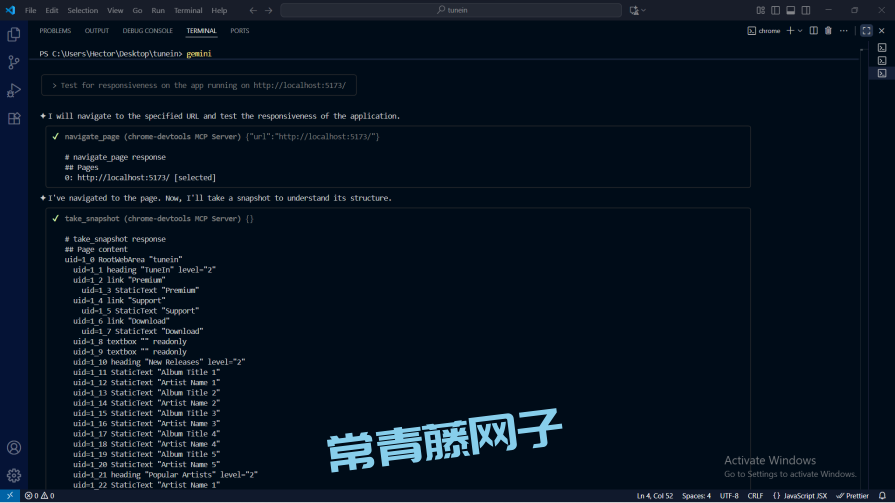The width and height of the screenshot is (895, 503).
Task: Open the Copilot chat dropdown in title bar
Action: [643, 10]
